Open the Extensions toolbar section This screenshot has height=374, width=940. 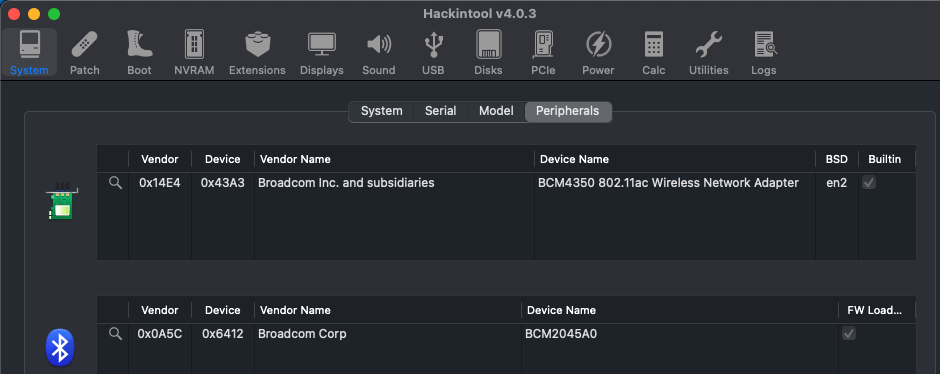257,53
